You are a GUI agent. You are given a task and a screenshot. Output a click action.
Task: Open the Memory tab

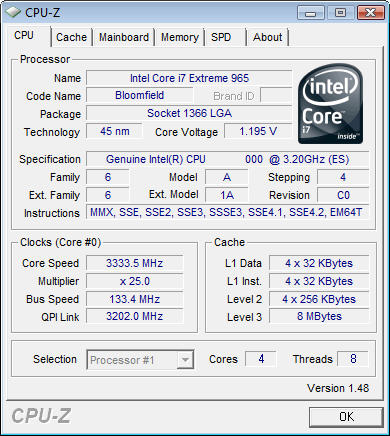point(180,37)
